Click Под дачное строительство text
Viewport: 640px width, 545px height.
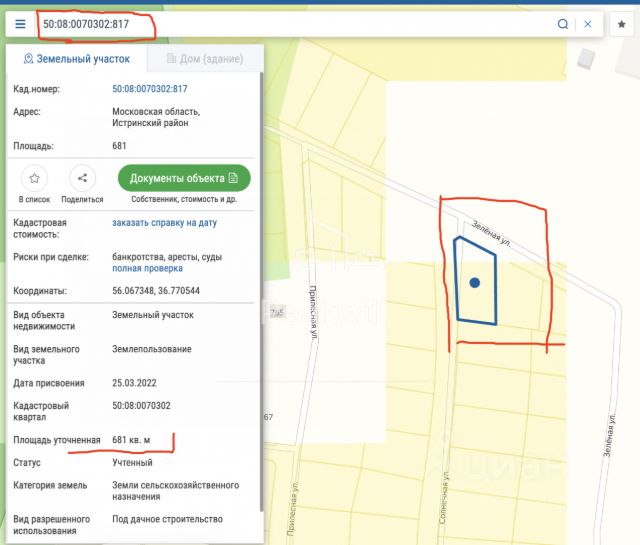click(x=167, y=519)
